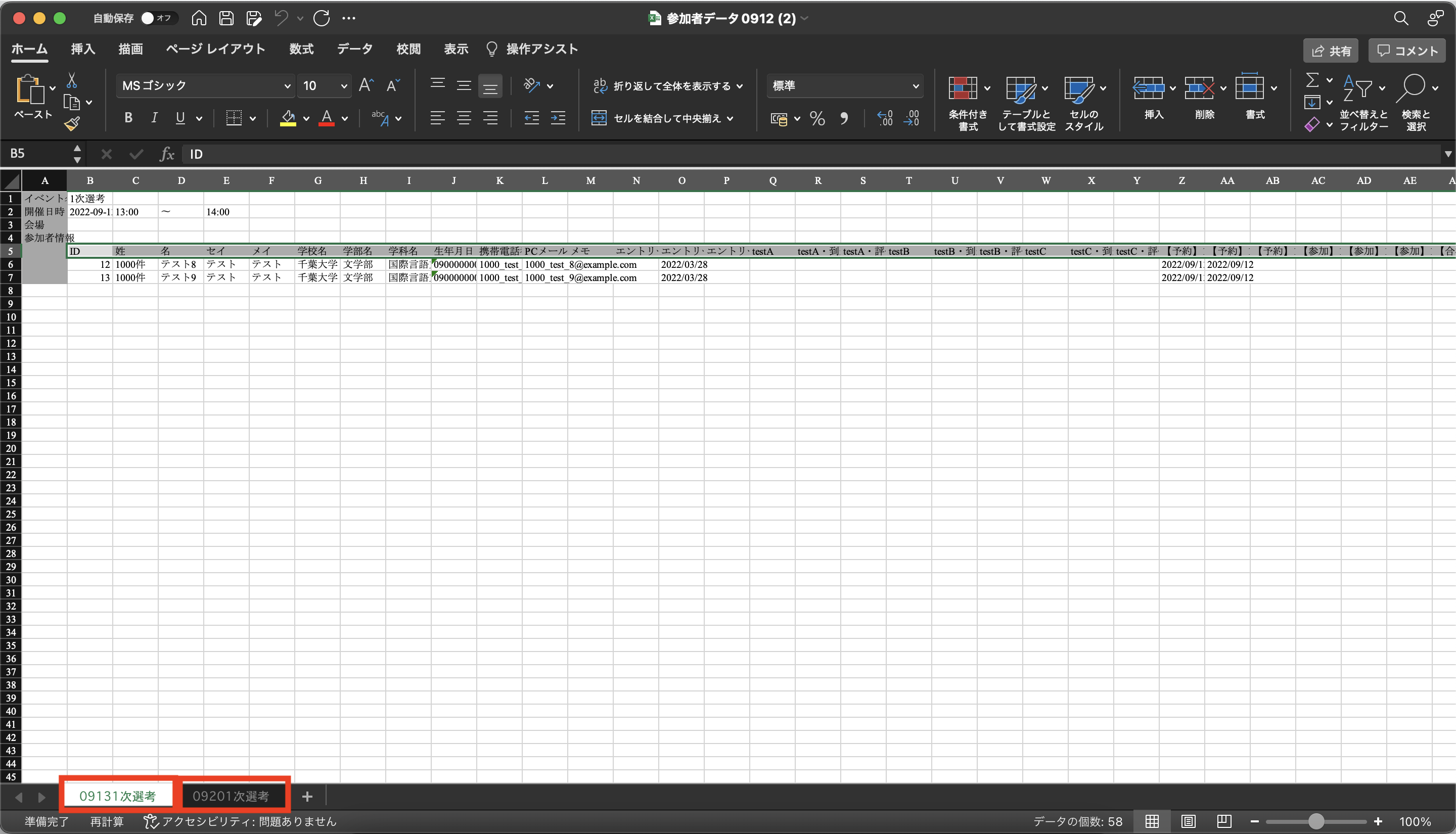Click the Increase Indent icon
1456x834 pixels.
click(x=558, y=119)
